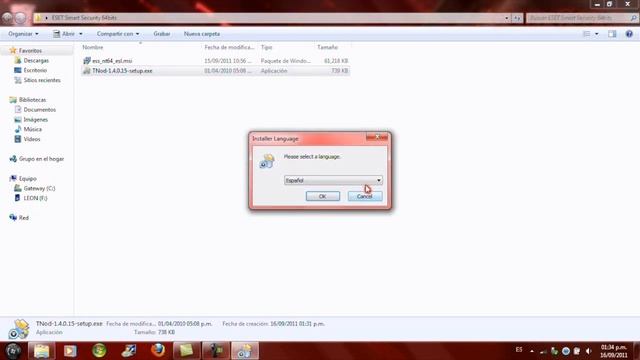Click the msi installer file icon
Screen dimensions: 640x360
coord(87,61)
